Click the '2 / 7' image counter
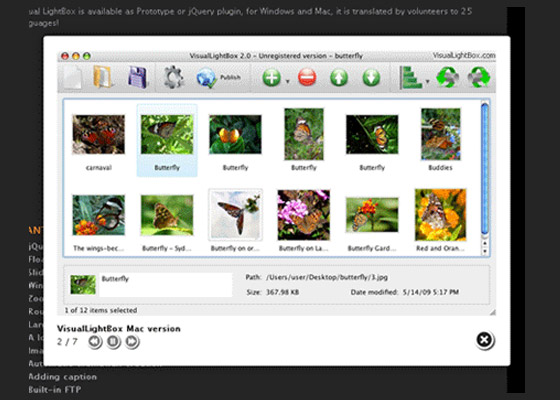The width and height of the screenshot is (560, 400). click(67, 342)
